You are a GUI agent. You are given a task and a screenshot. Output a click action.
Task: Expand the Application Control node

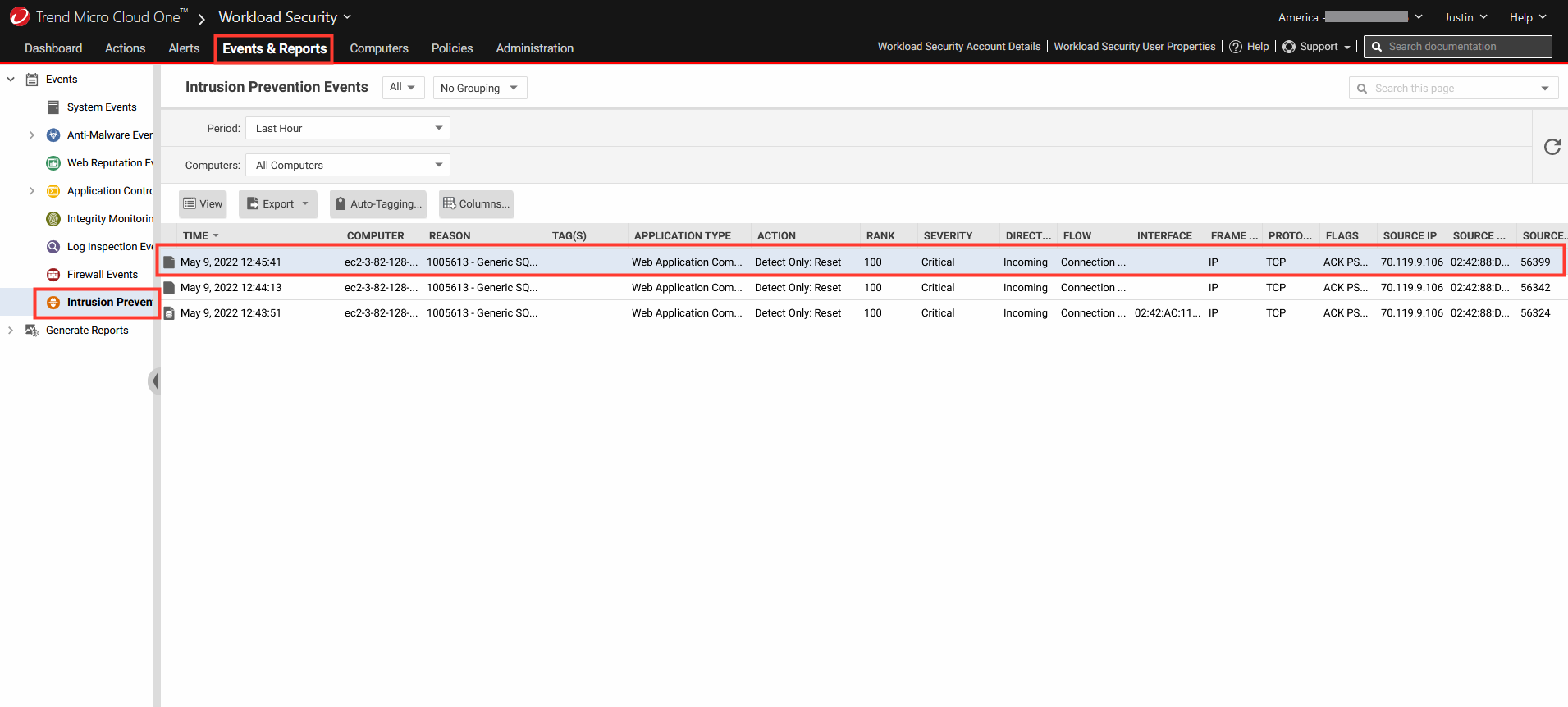tap(32, 191)
